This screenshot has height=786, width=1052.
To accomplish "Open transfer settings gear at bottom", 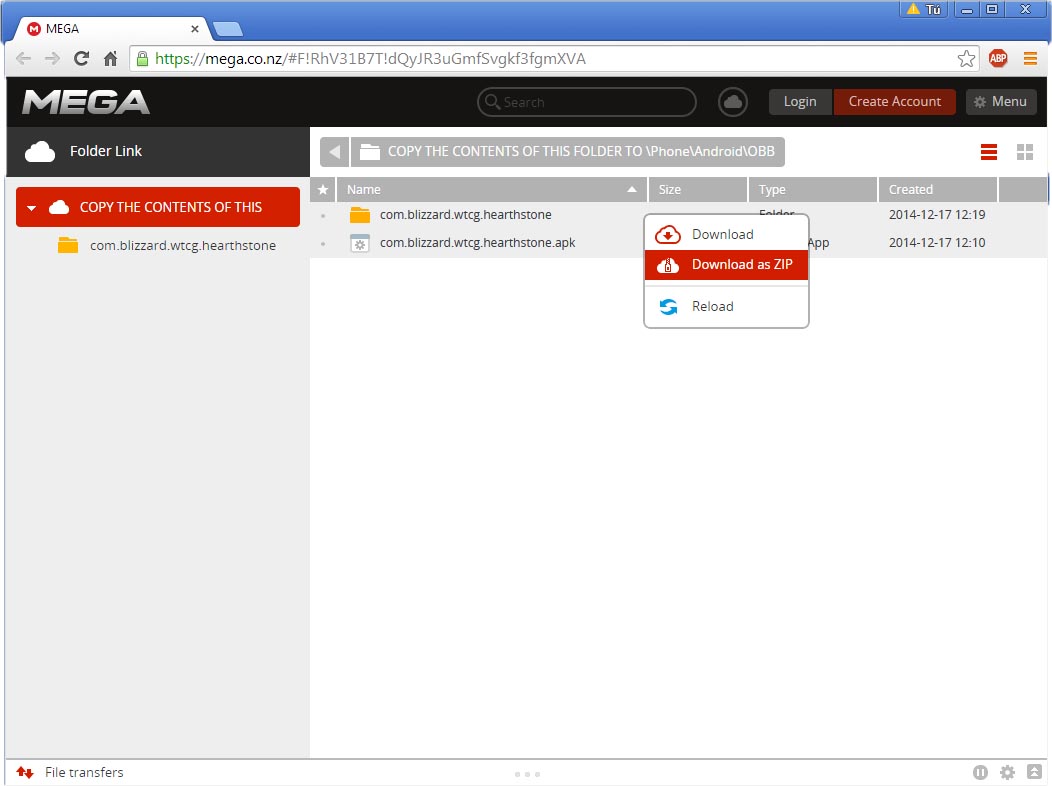I will pyautogui.click(x=1007, y=773).
